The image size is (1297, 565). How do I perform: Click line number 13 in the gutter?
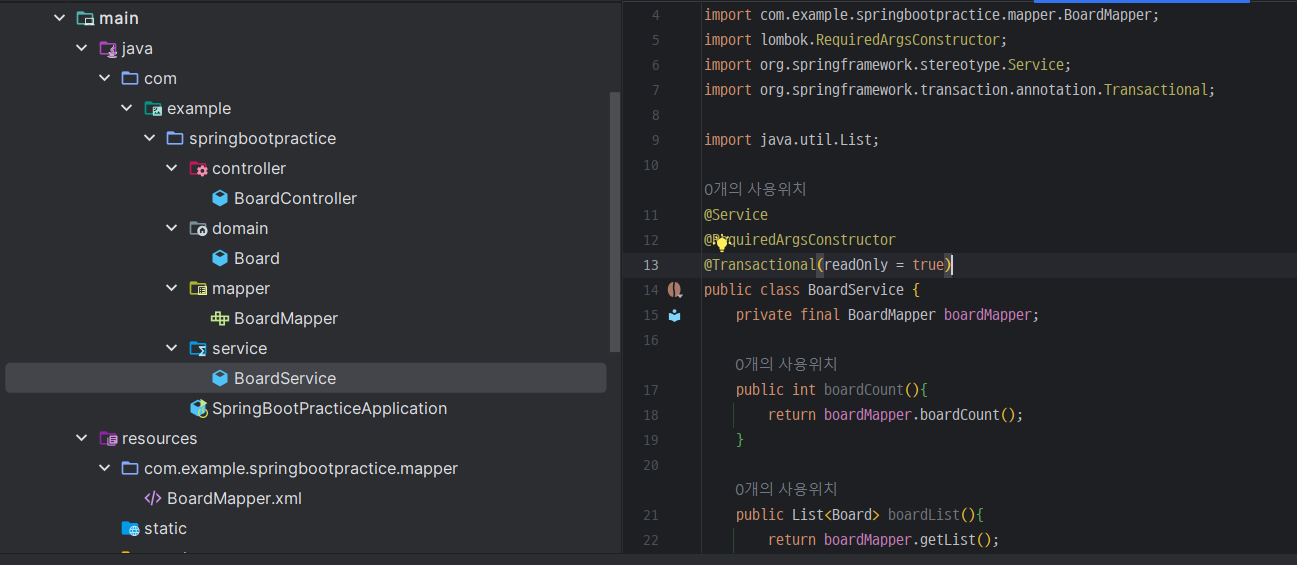pyautogui.click(x=651, y=265)
